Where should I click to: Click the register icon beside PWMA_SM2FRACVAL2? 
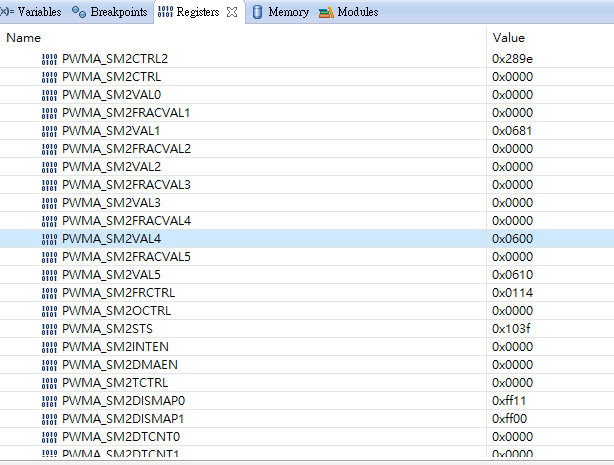49,149
